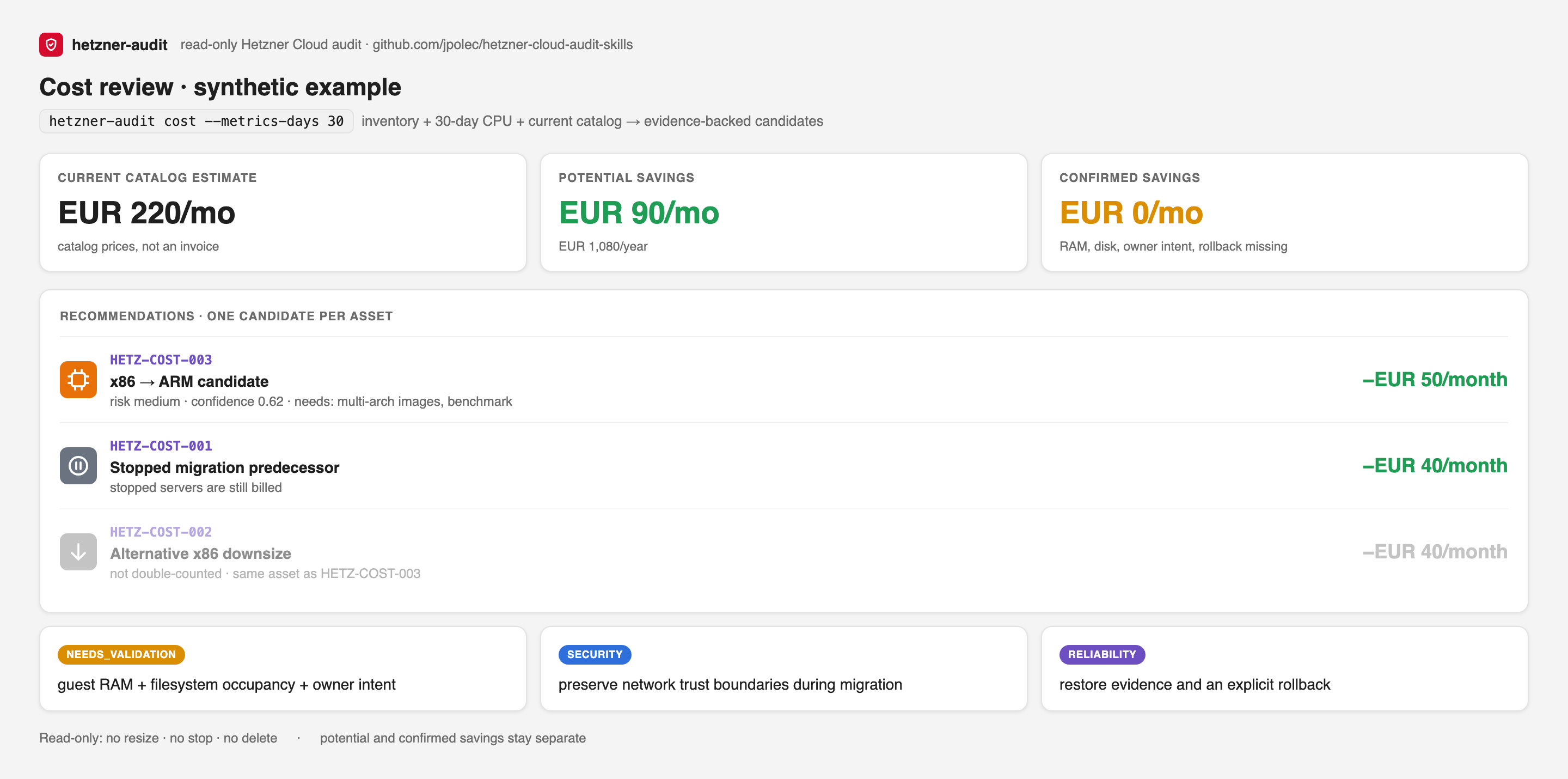Click the 'Alternative x86 downsize' title
Image resolution: width=1568 pixels, height=779 pixels.
[x=200, y=553]
